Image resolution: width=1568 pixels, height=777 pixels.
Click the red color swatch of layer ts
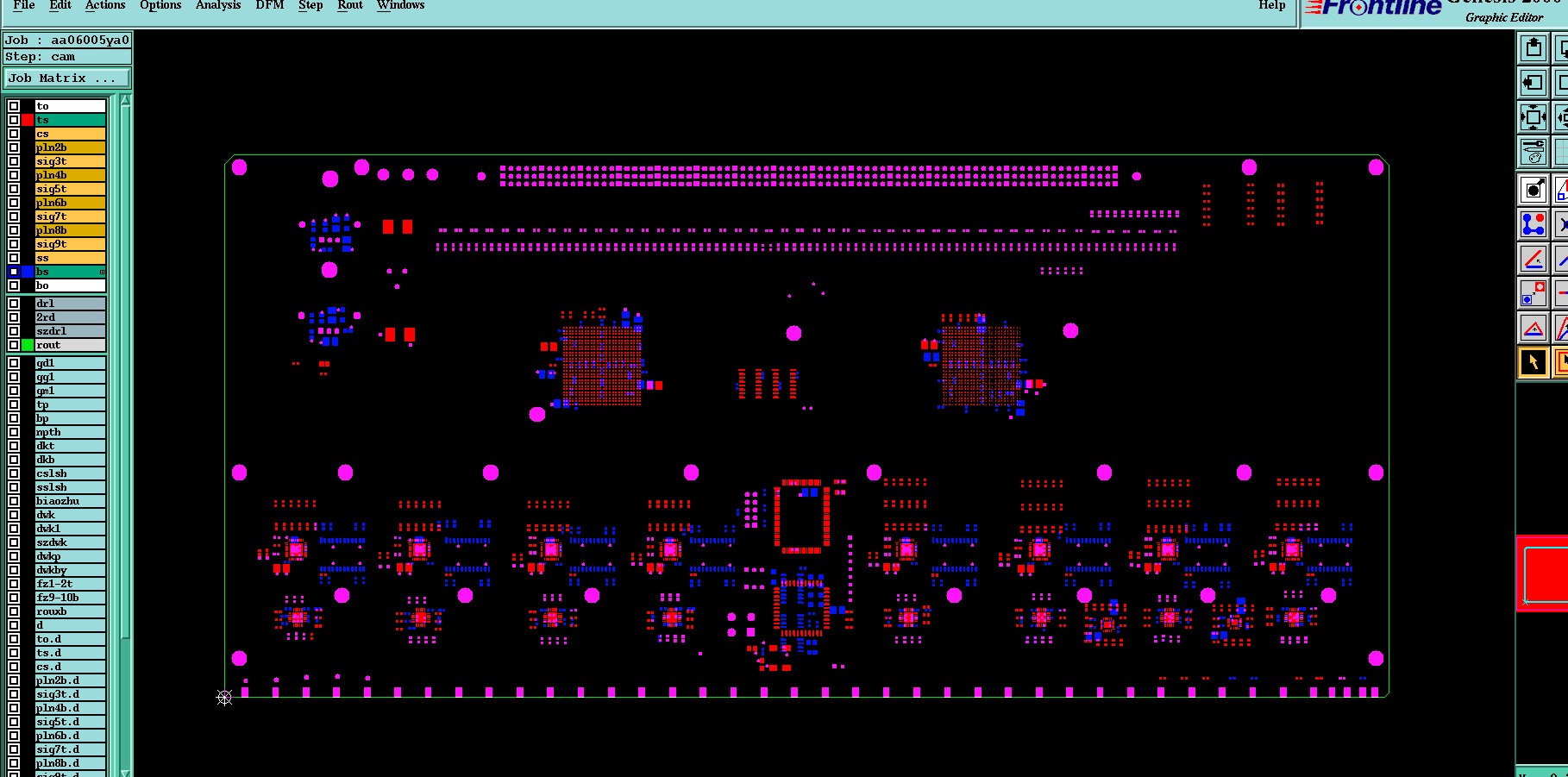[28, 120]
